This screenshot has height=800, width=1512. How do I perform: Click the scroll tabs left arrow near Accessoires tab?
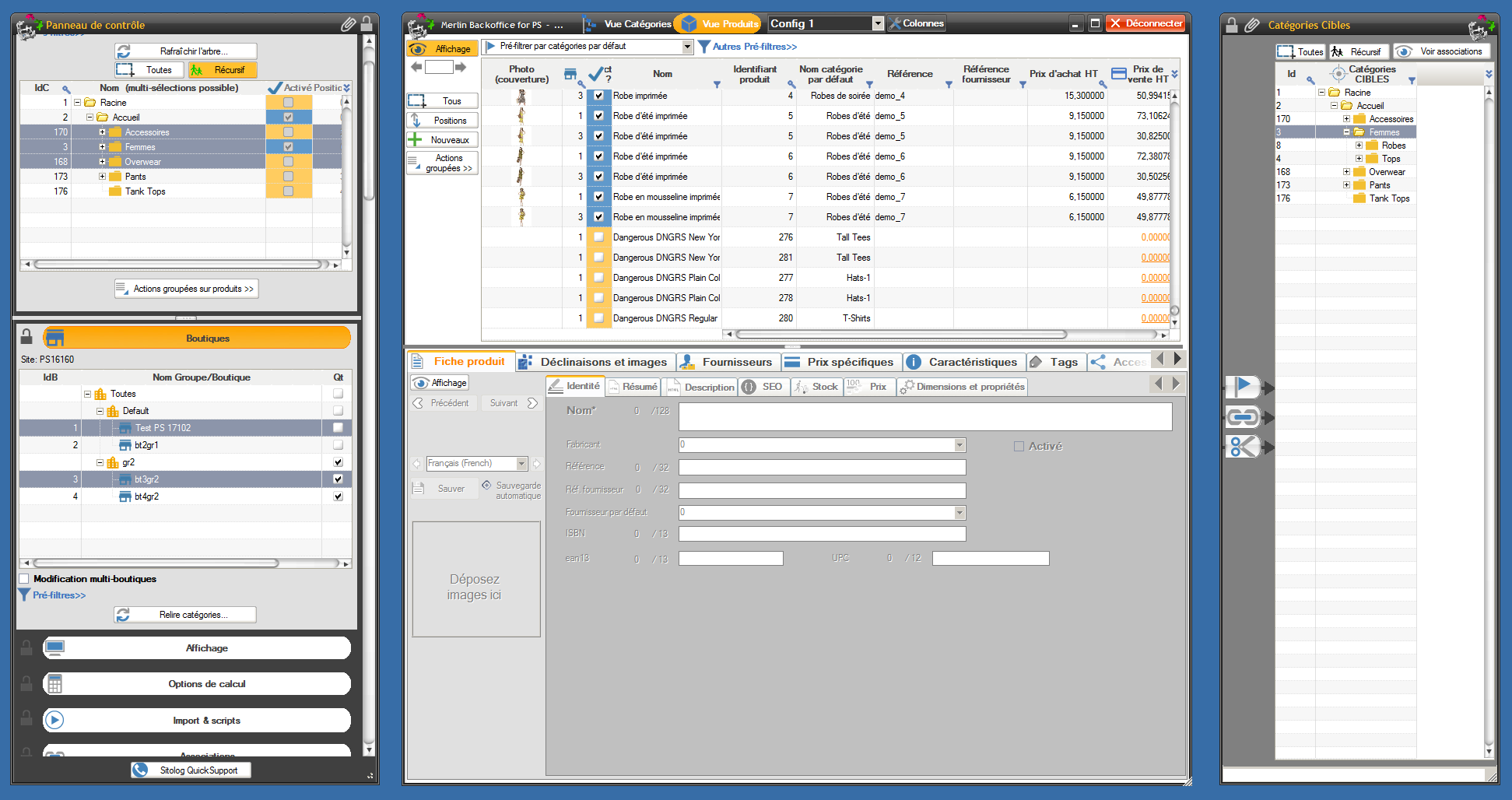coord(1159,359)
